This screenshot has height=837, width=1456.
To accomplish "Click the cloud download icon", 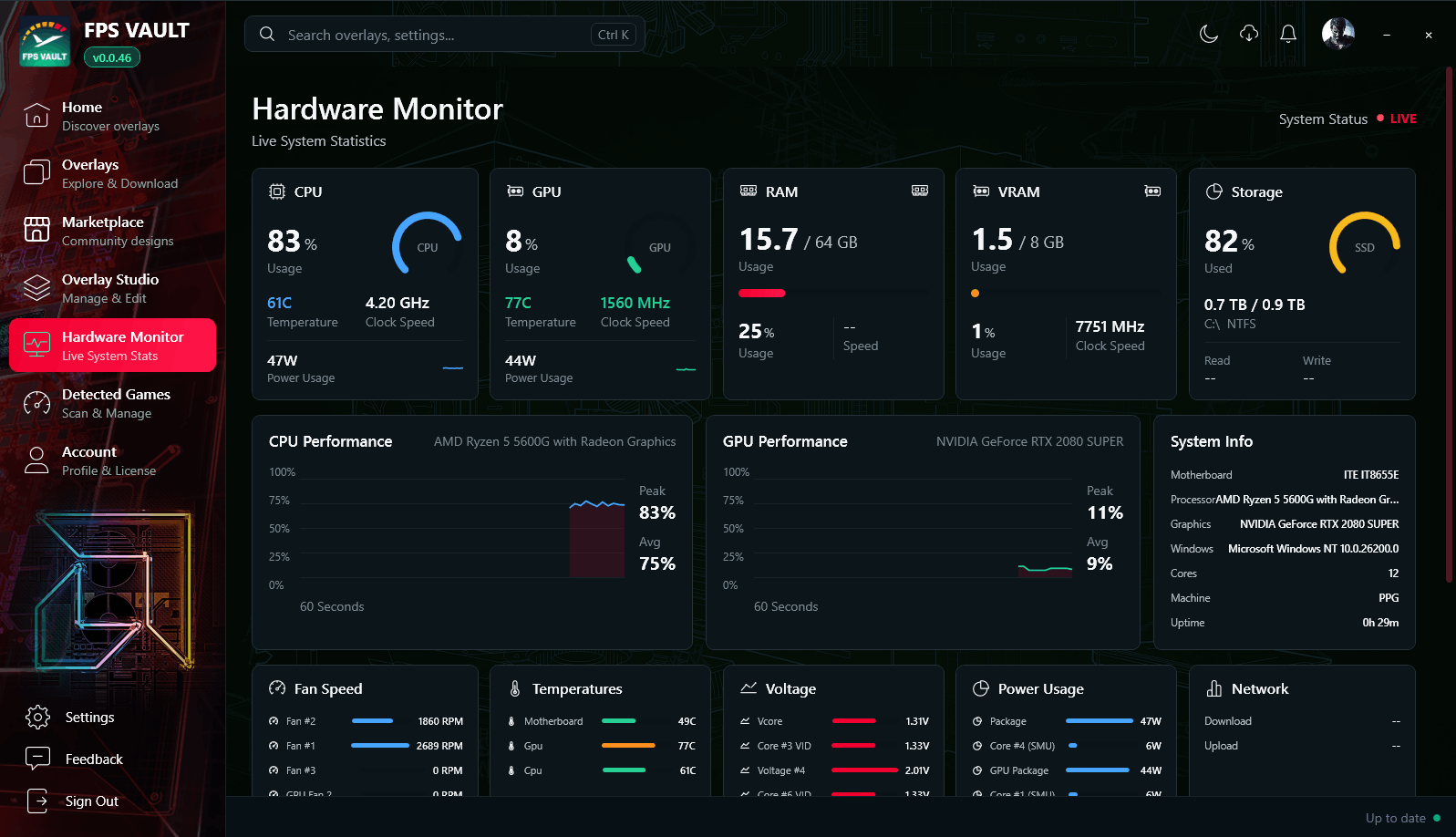I will click(x=1249, y=35).
